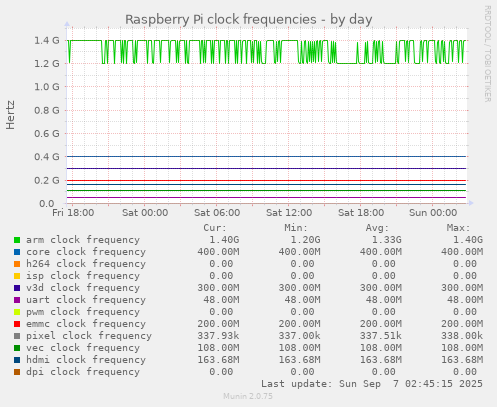
Task: Click the arm clock average value 1.33G
Action: click(387, 240)
